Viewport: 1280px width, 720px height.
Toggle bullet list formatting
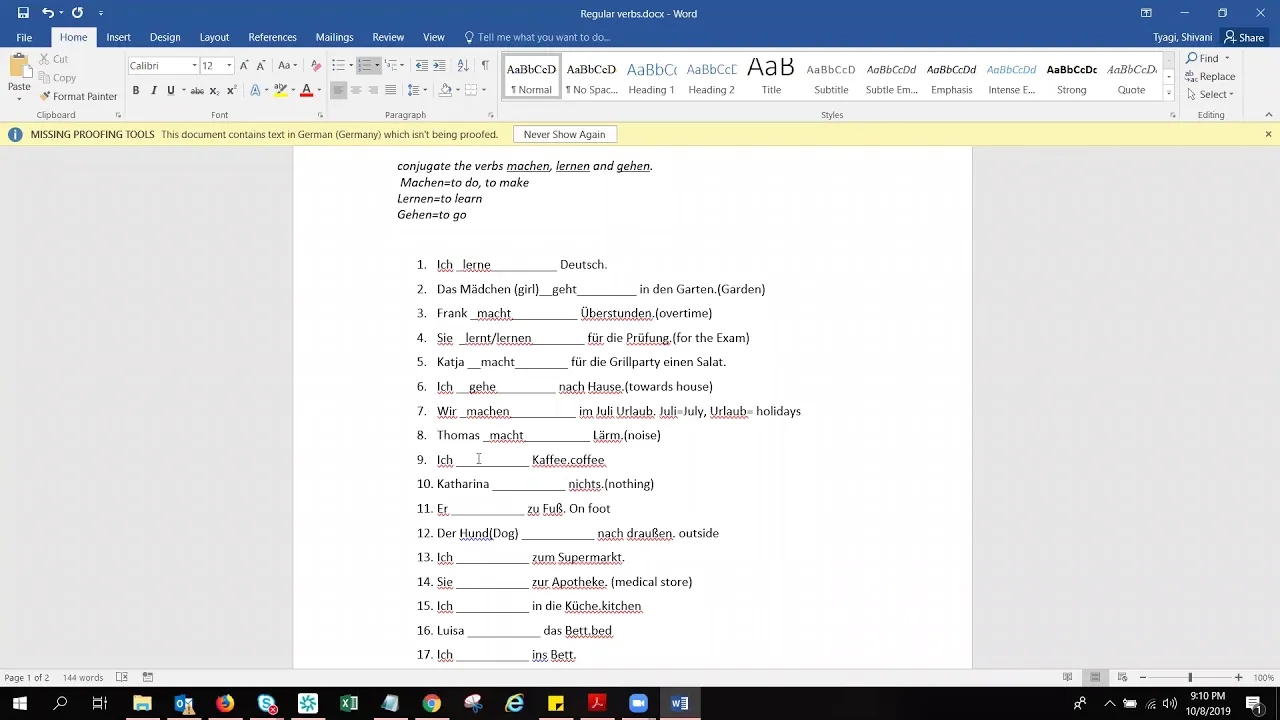pos(338,65)
